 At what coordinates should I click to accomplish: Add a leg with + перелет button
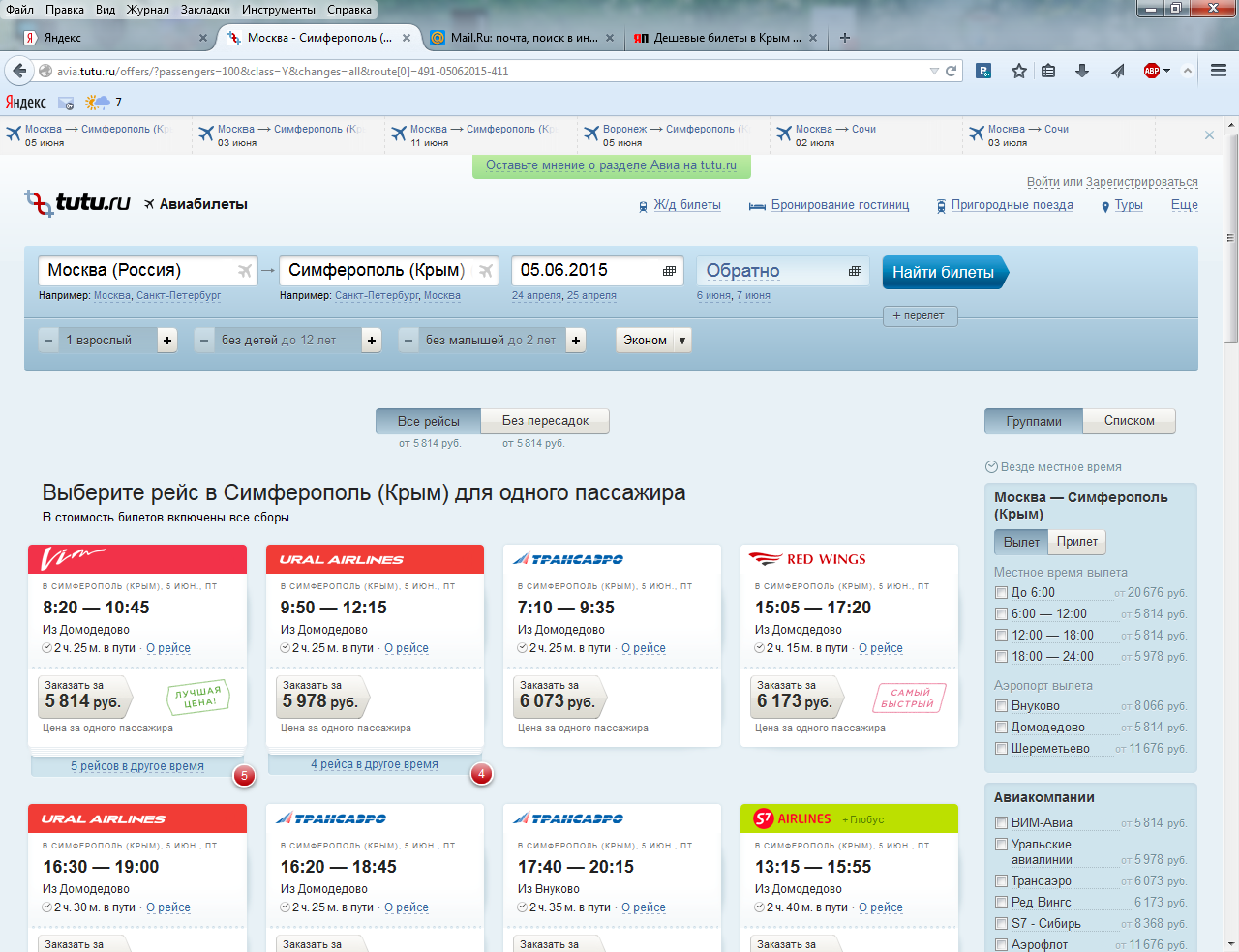point(920,315)
